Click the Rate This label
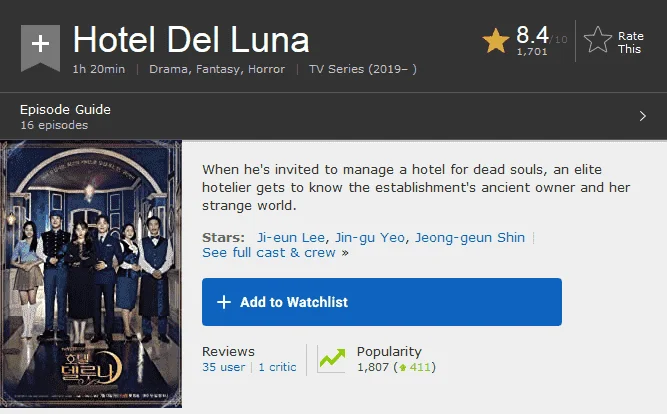 point(630,43)
